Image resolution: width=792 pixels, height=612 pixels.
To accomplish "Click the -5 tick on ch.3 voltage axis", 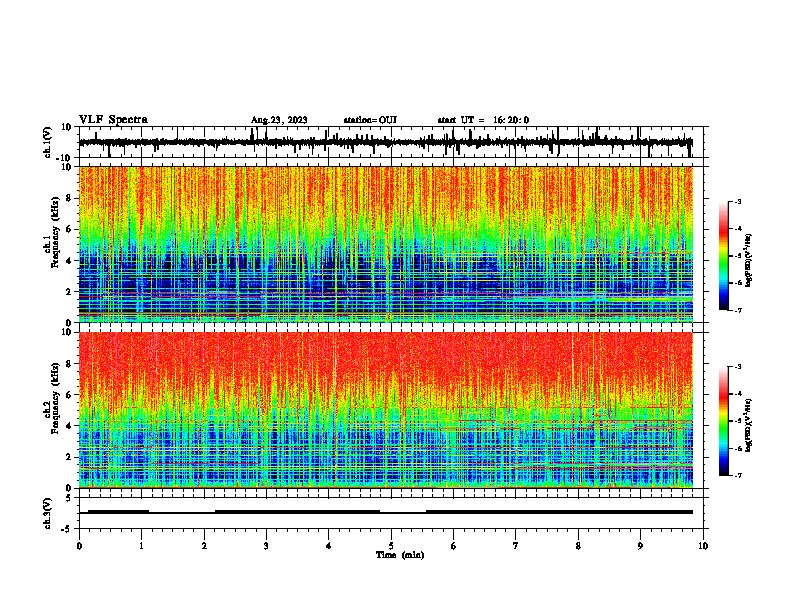I will tap(67, 529).
